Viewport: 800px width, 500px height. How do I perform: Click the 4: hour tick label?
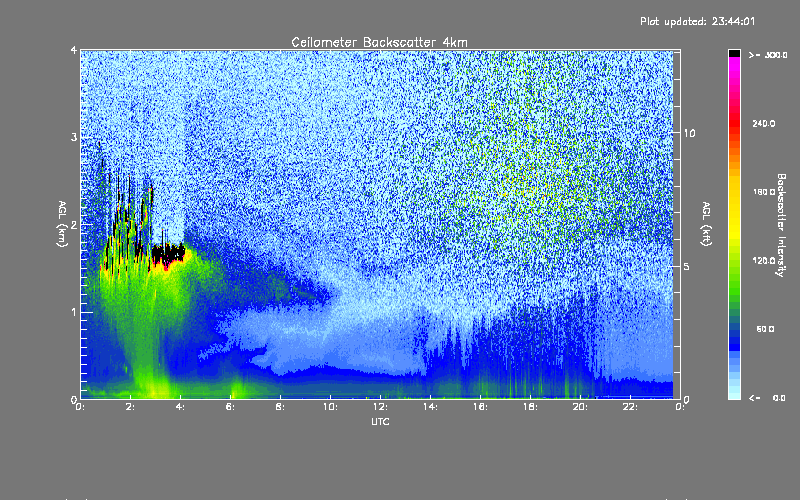(180, 407)
